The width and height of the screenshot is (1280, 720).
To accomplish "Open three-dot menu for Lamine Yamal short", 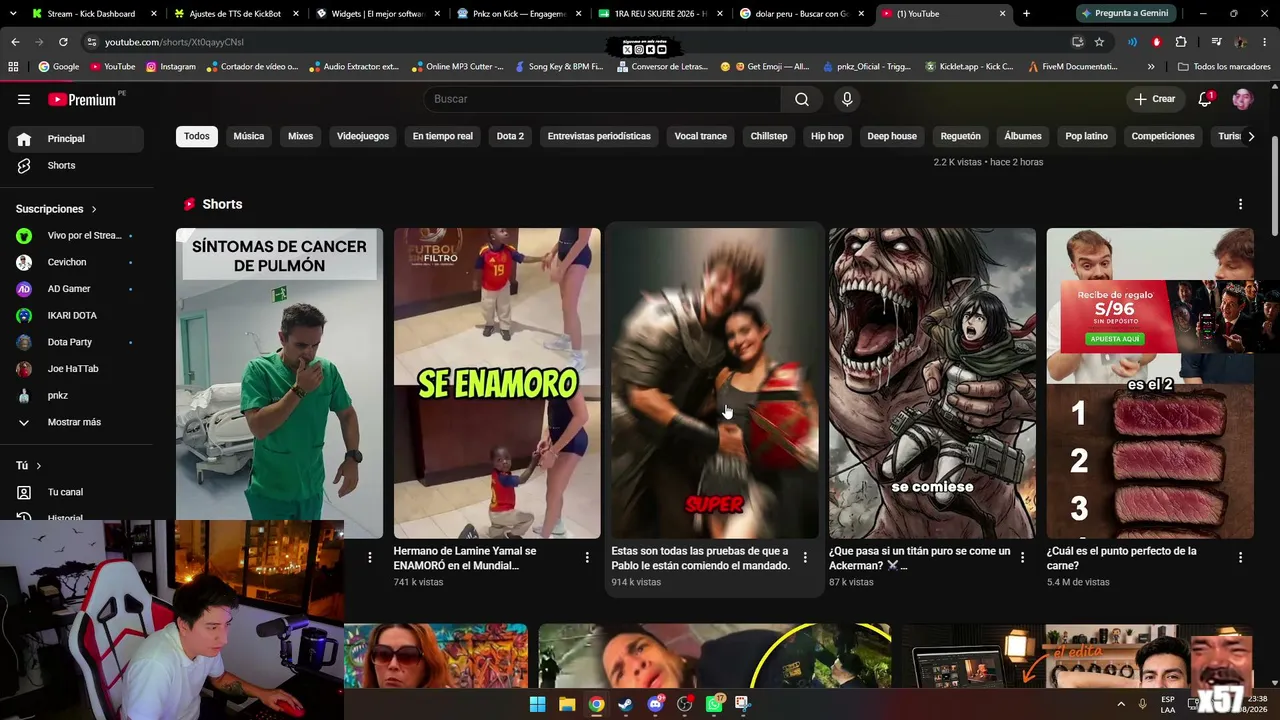I will click(x=587, y=557).
